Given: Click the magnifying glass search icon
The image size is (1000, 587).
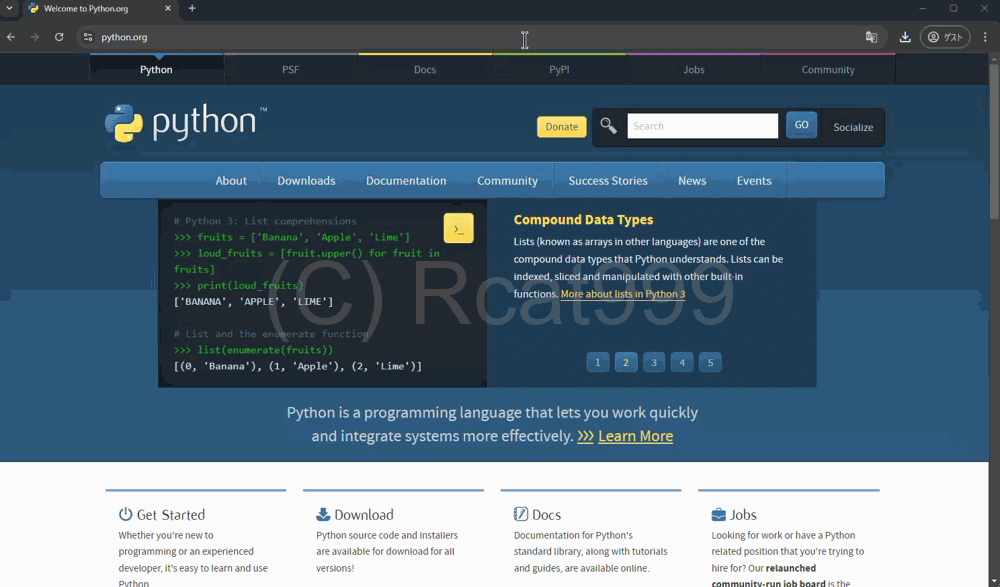Looking at the screenshot, I should click(x=608, y=126).
